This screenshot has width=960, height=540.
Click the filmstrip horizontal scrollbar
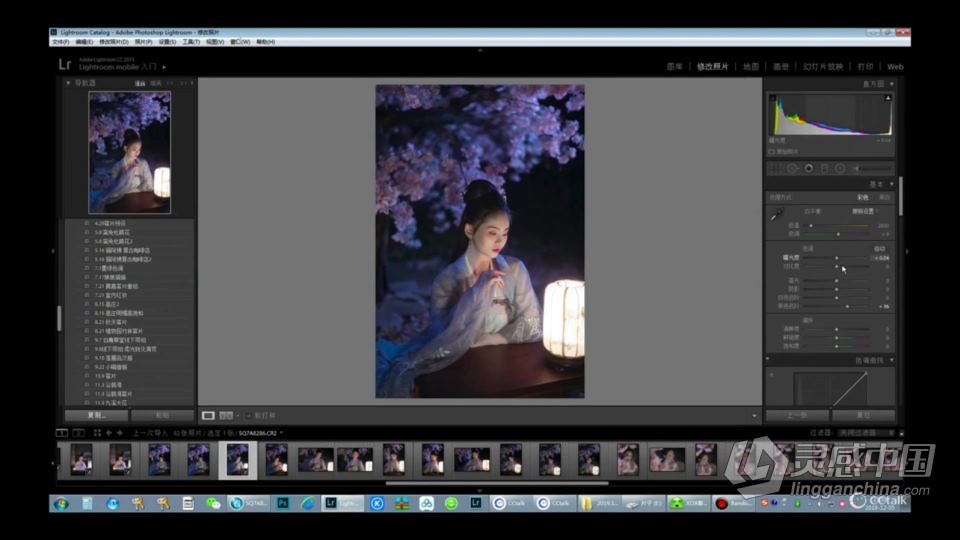coord(497,483)
